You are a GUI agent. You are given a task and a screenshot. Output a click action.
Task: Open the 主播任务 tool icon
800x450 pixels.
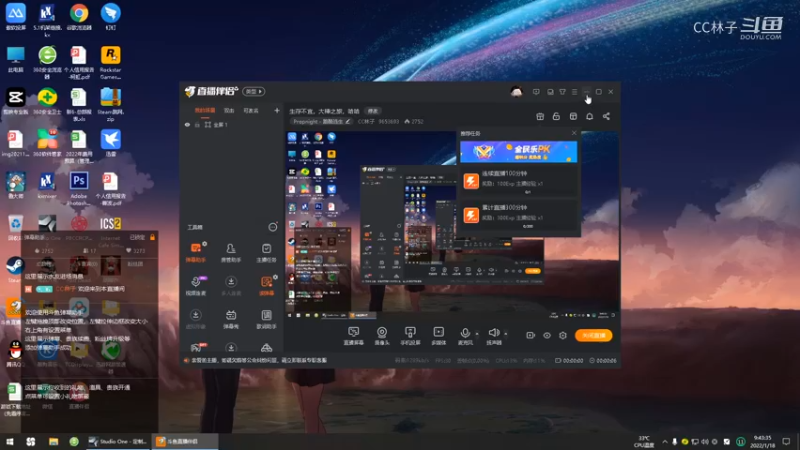[266, 252]
